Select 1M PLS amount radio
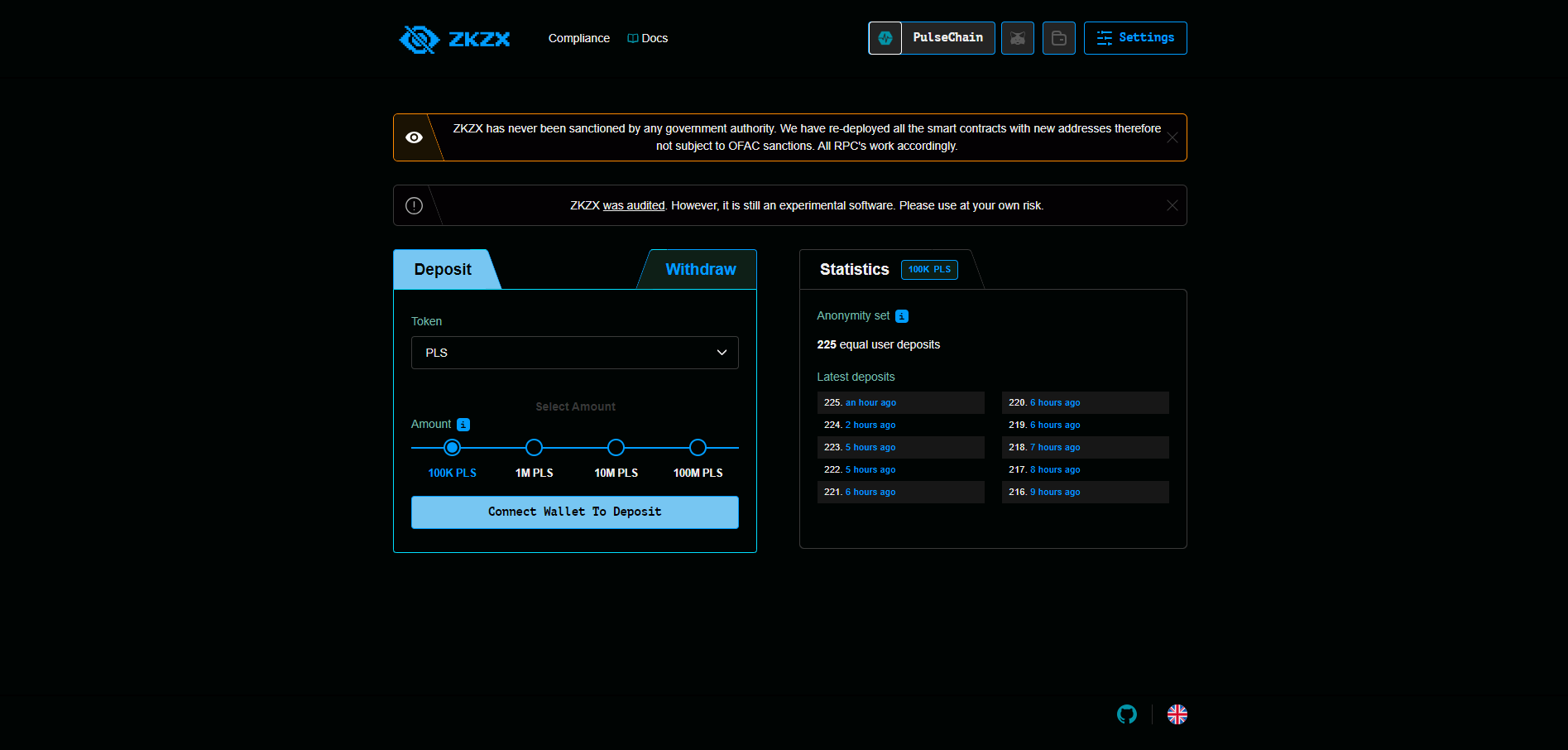The width and height of the screenshot is (1568, 750). (x=535, y=448)
